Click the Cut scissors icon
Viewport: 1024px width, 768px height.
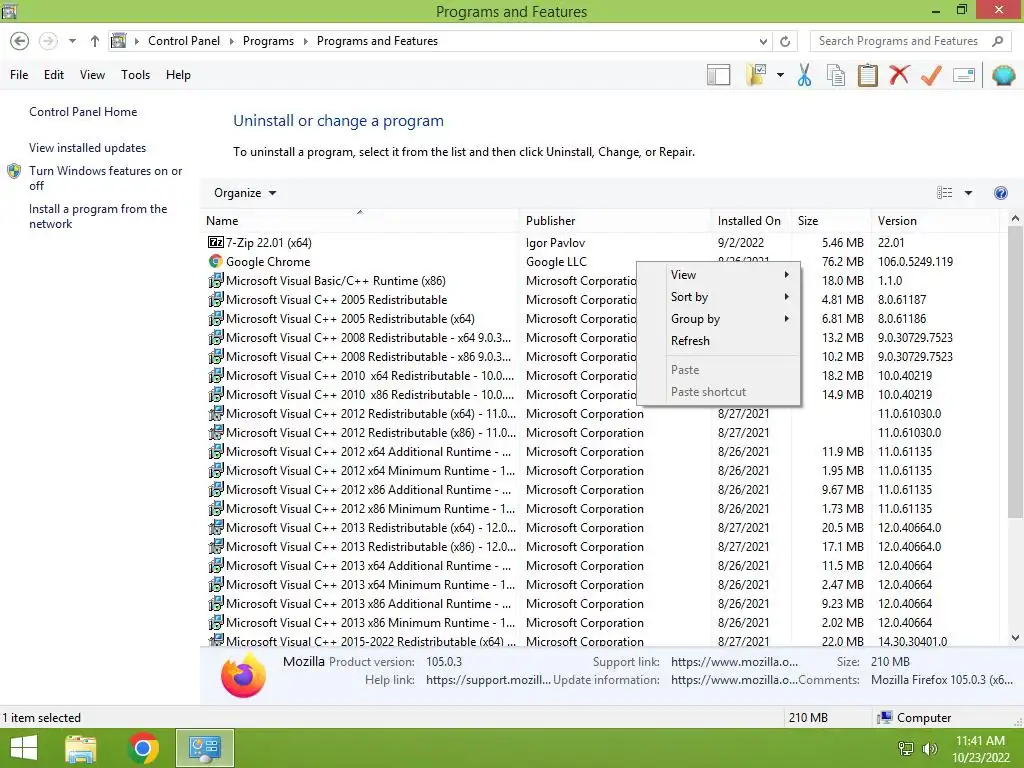click(805, 75)
